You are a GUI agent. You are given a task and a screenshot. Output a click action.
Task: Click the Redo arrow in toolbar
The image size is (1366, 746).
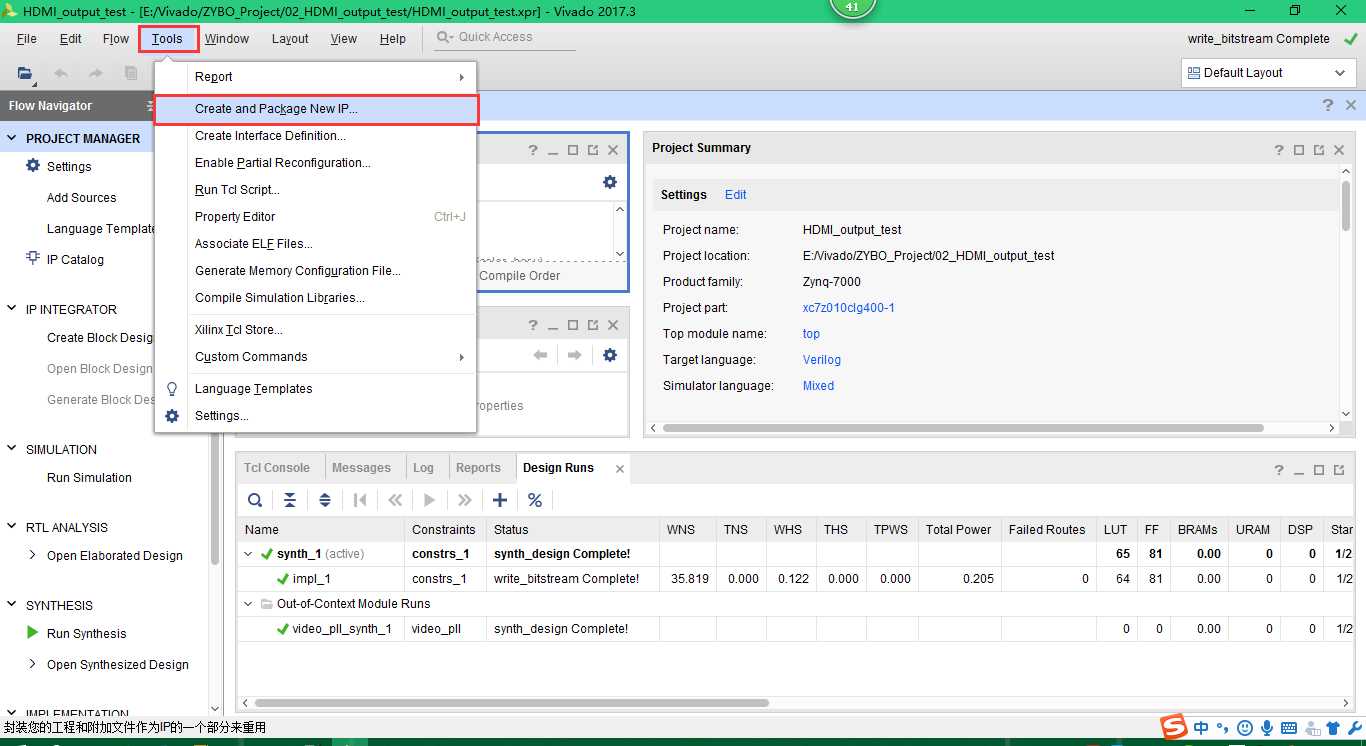click(96, 73)
